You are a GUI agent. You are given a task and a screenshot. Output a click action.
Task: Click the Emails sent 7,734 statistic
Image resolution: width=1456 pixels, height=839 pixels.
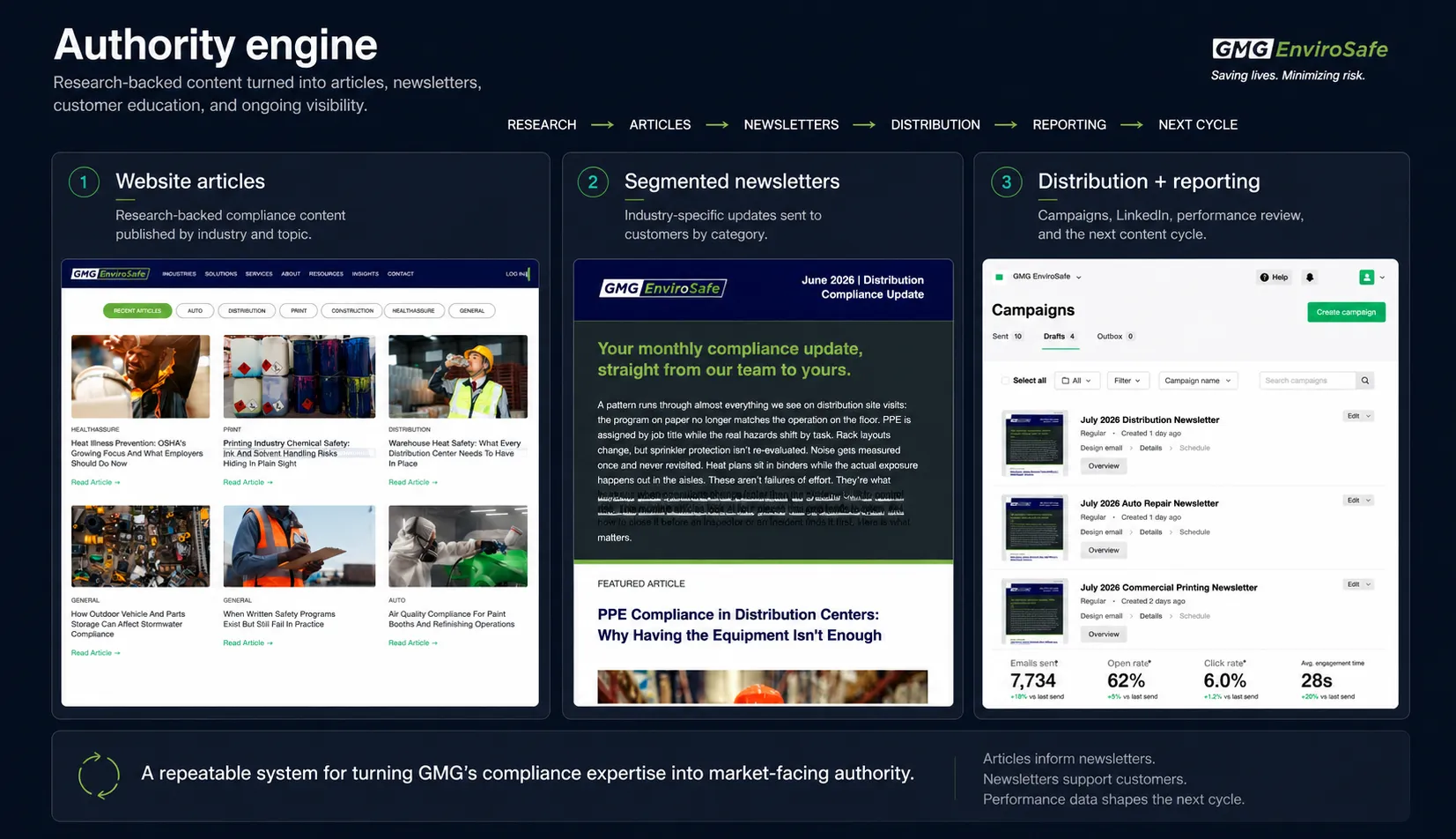[1037, 679]
